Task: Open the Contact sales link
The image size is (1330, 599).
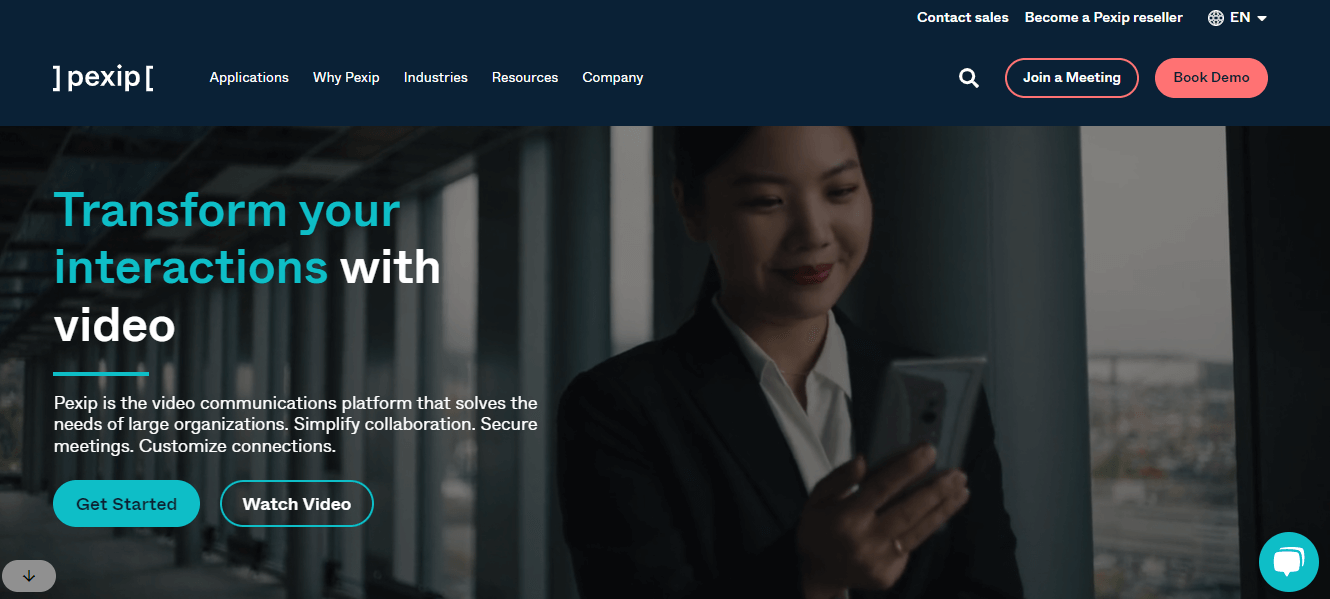Action: click(963, 18)
